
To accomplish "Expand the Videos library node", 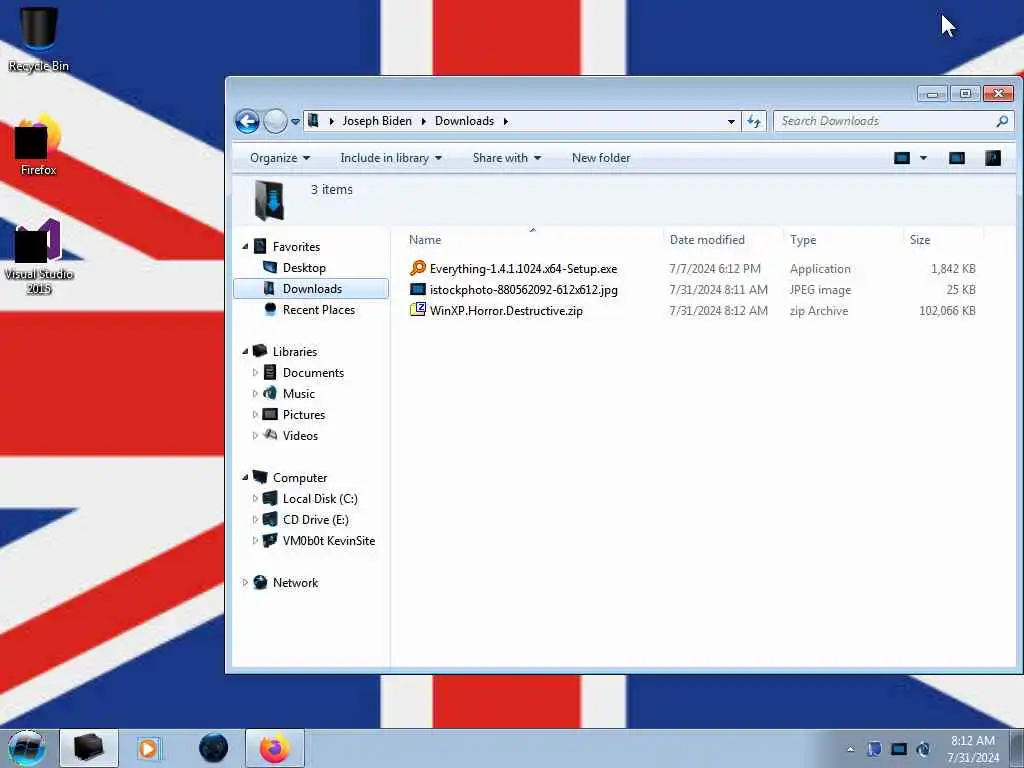I will (x=255, y=435).
